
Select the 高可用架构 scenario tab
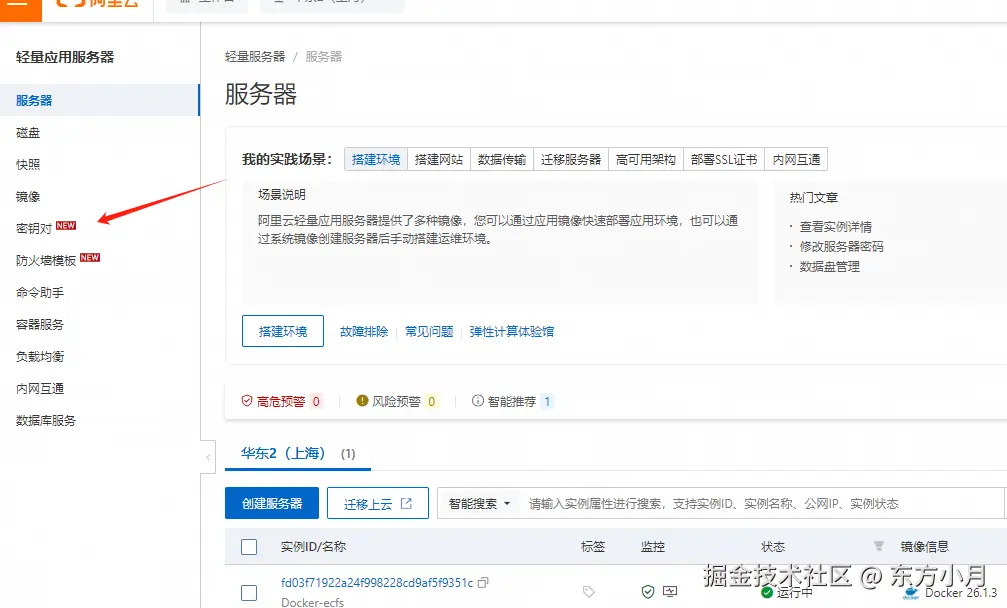[645, 159]
